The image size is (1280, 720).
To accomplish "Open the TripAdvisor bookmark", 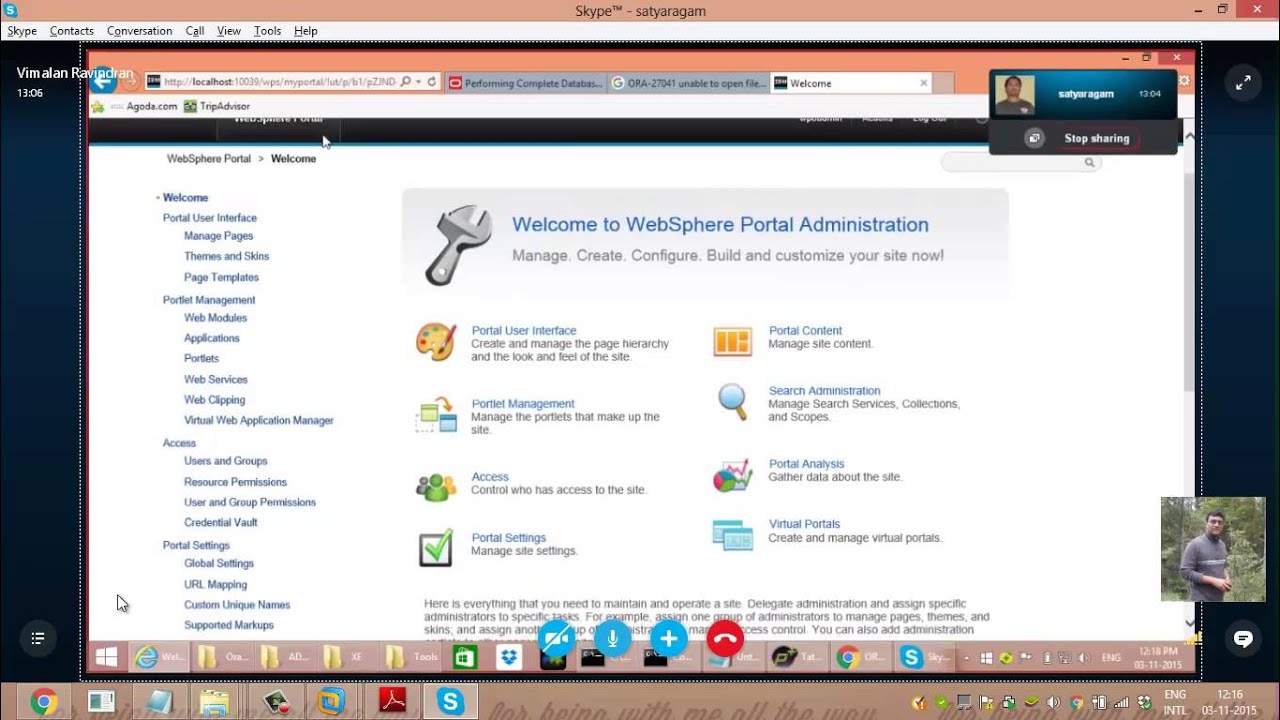I will point(217,106).
